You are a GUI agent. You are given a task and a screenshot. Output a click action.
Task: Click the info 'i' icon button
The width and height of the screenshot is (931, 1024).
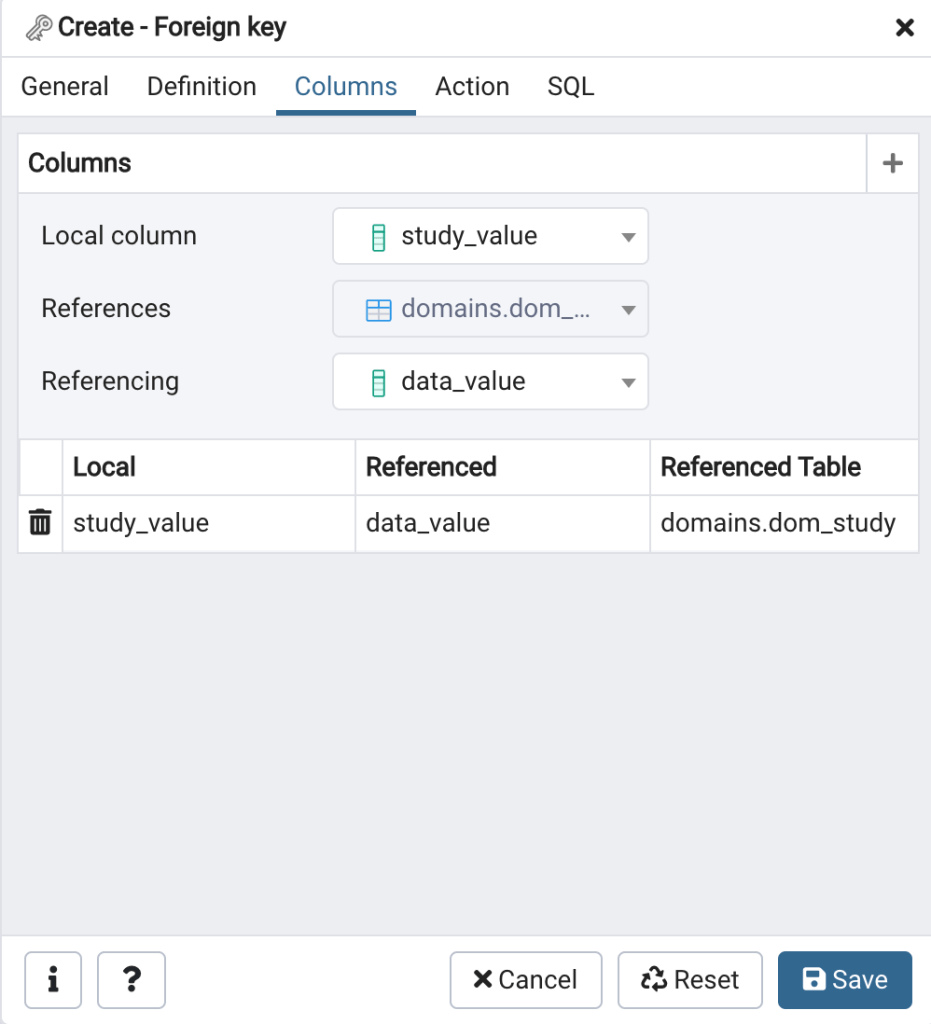[53, 979]
